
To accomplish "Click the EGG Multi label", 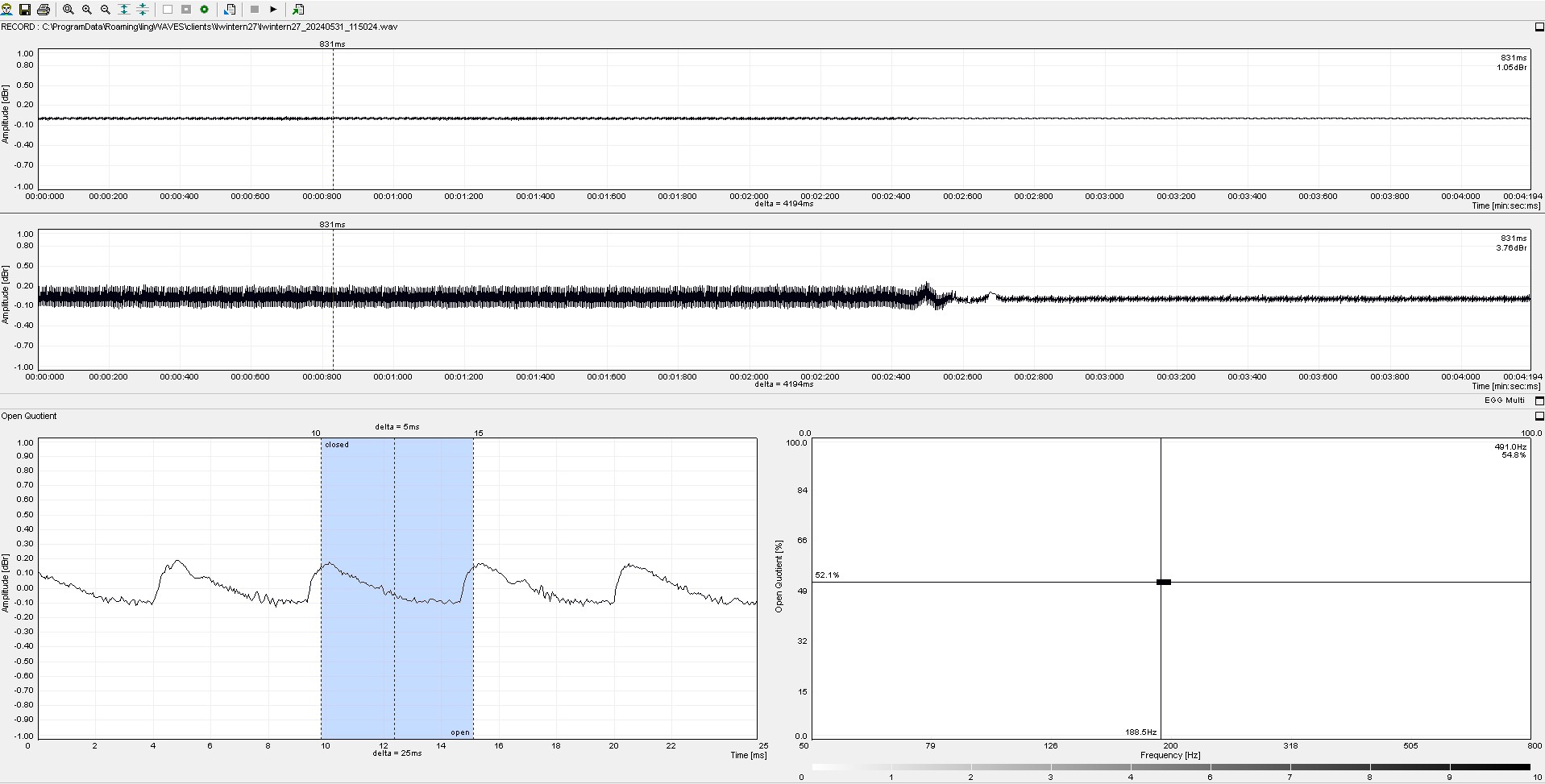I will (1504, 400).
